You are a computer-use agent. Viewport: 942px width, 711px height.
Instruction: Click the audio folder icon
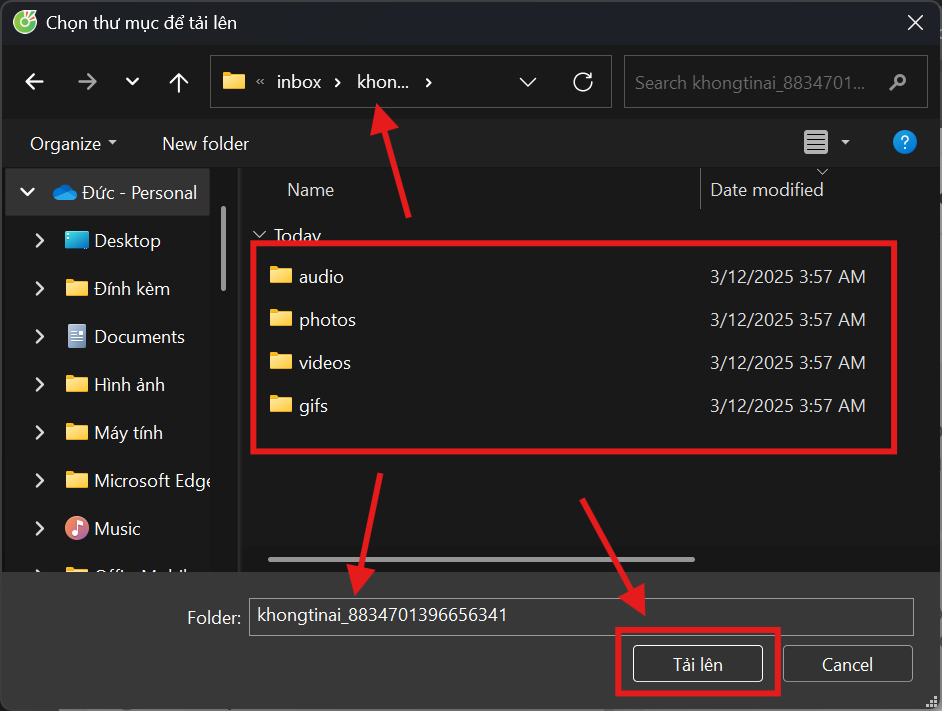281,275
